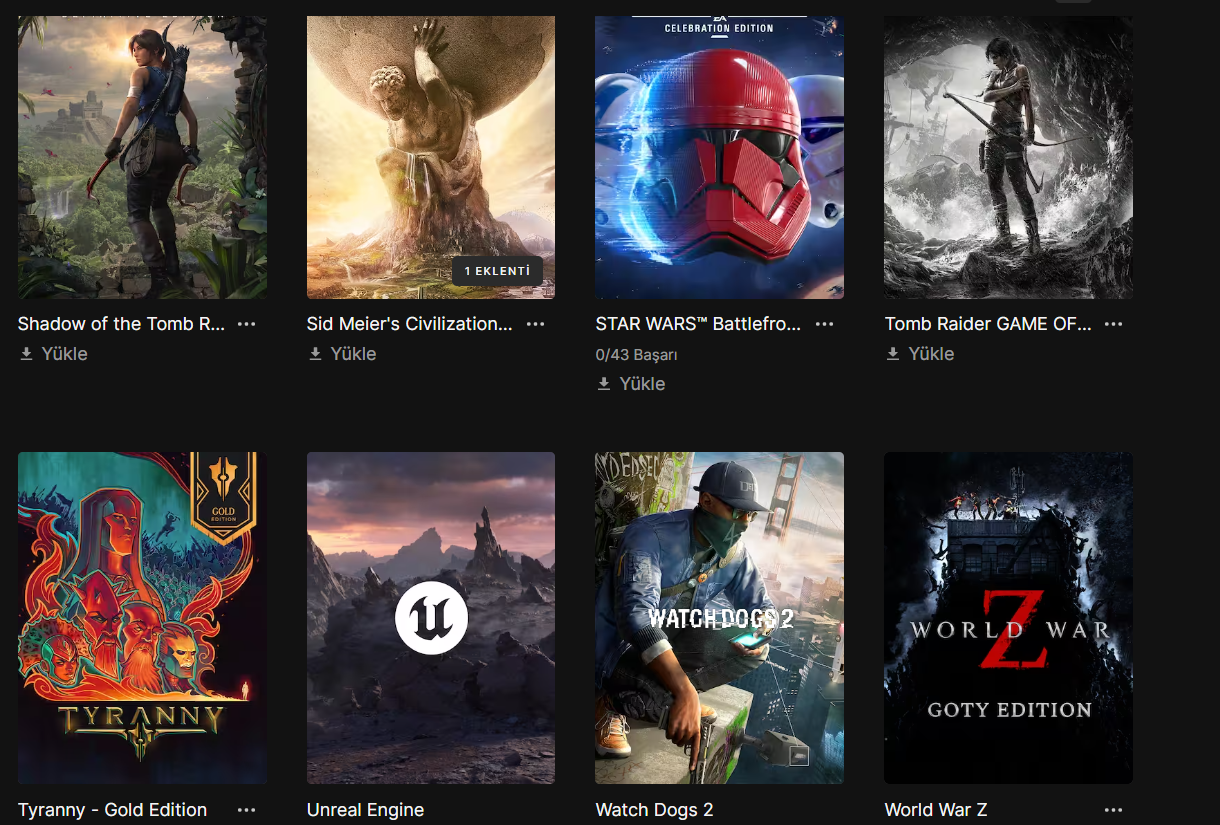Open more options for Sid Meier's Civilization
Screen dimensions: 1220x825
[x=536, y=324]
